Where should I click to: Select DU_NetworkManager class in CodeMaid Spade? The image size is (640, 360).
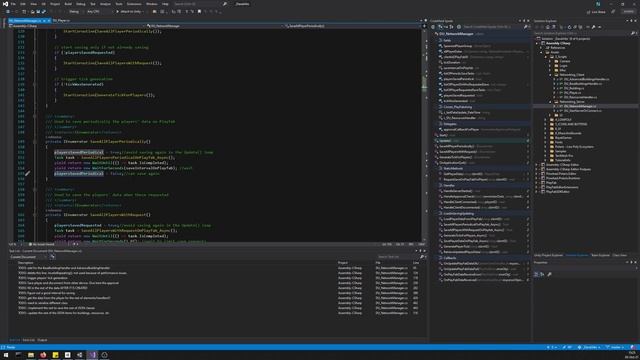(x=456, y=34)
